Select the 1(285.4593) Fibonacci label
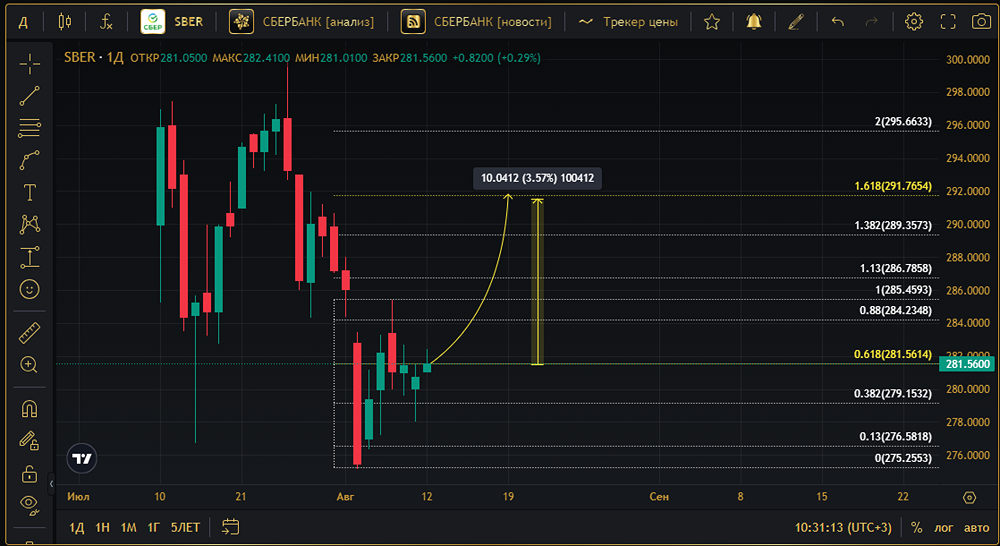 (x=903, y=290)
